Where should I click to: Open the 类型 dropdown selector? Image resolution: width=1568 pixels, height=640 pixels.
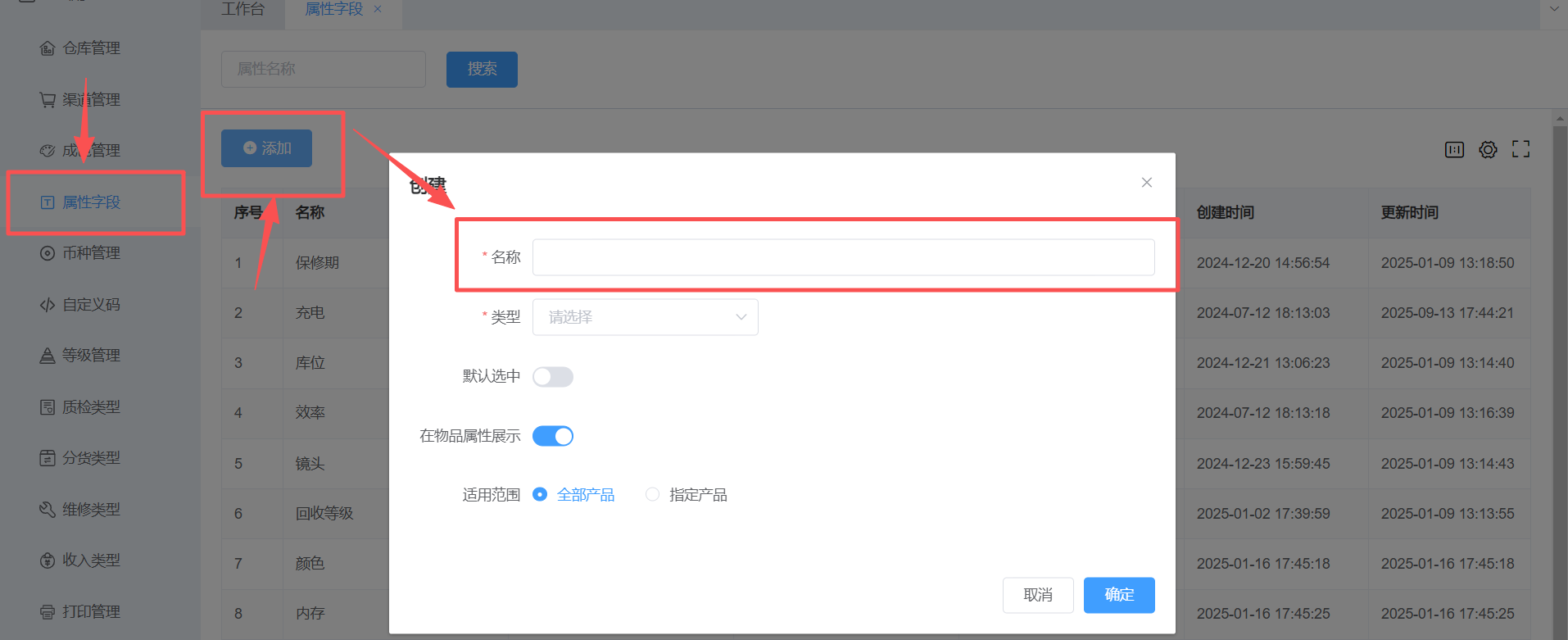(x=645, y=317)
